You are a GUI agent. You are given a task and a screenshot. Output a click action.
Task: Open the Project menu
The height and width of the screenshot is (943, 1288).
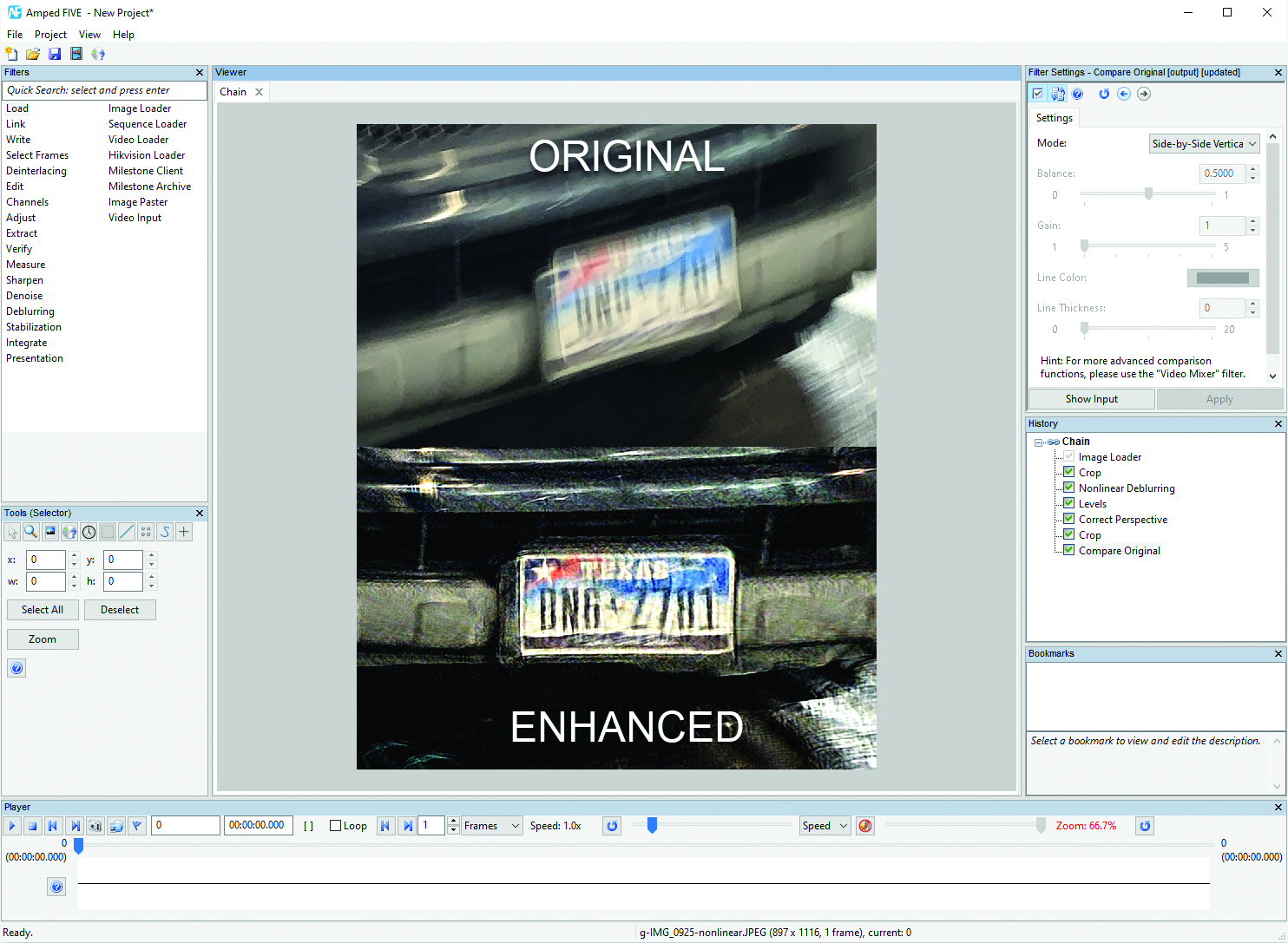tap(50, 35)
